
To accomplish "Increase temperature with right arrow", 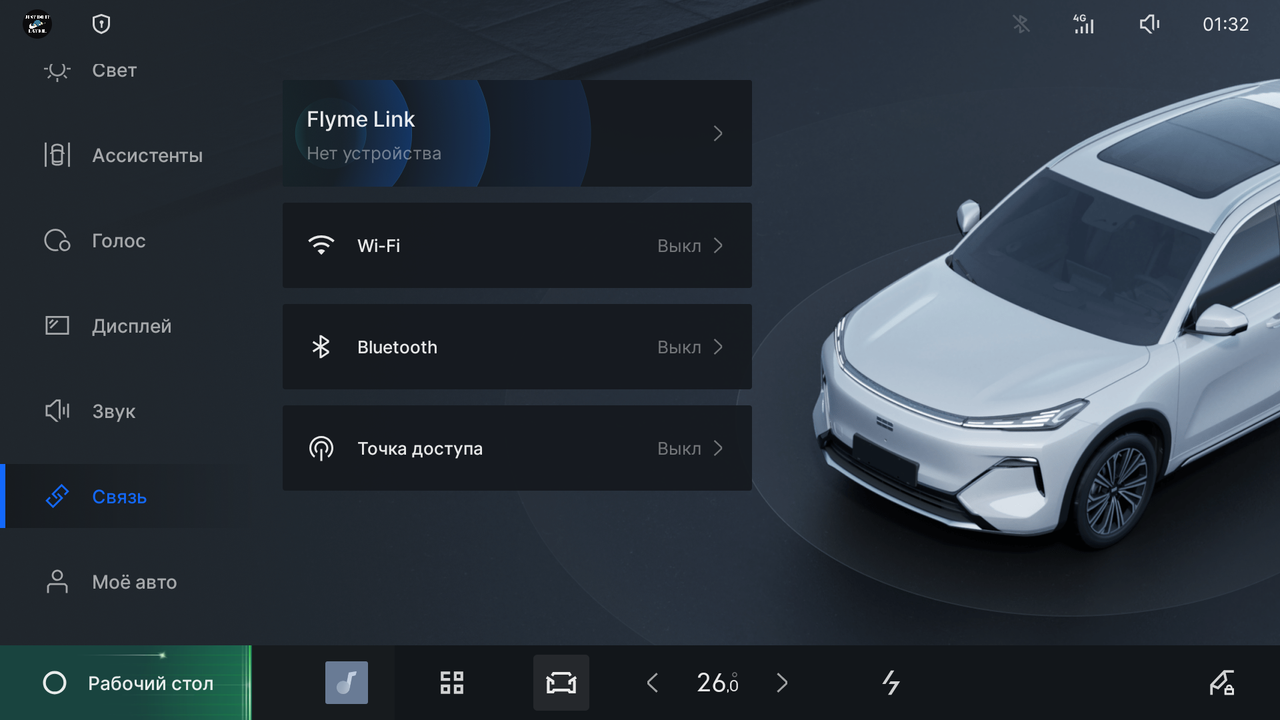I will (782, 683).
